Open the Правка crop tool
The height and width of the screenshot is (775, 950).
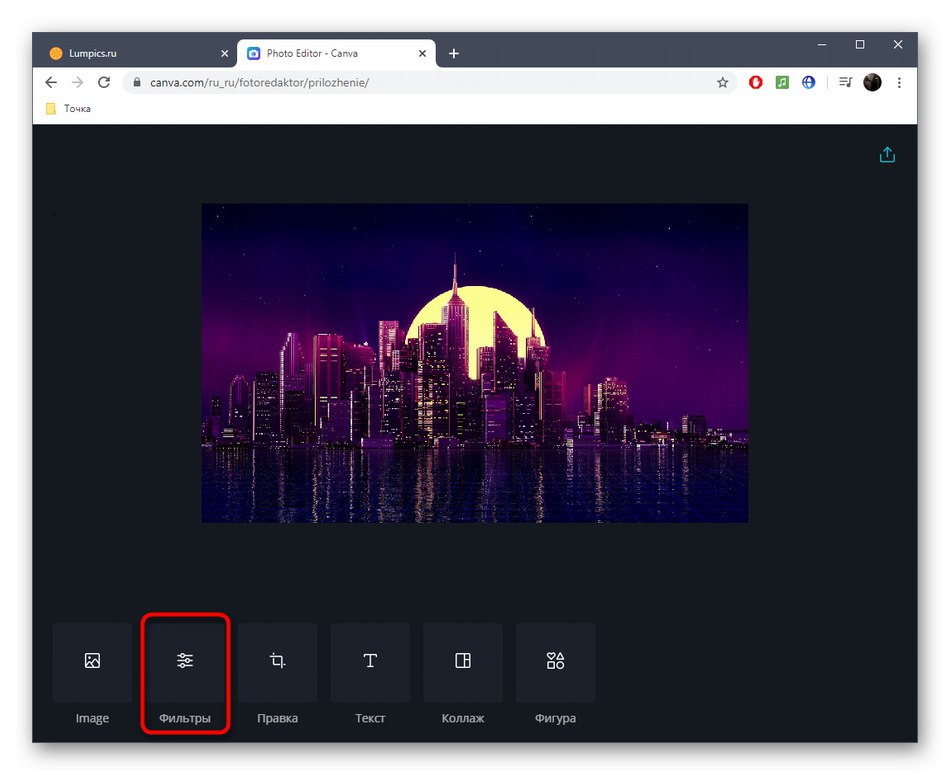[277, 662]
